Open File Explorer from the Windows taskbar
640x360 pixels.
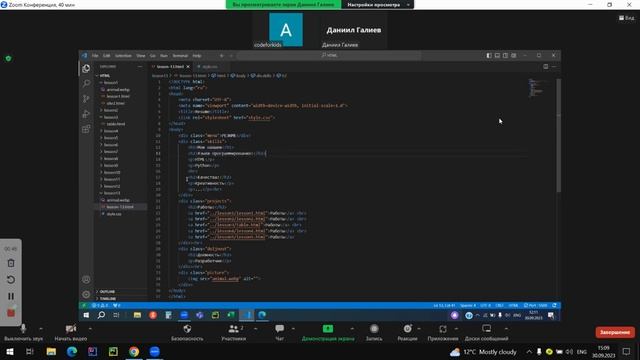pos(51,351)
